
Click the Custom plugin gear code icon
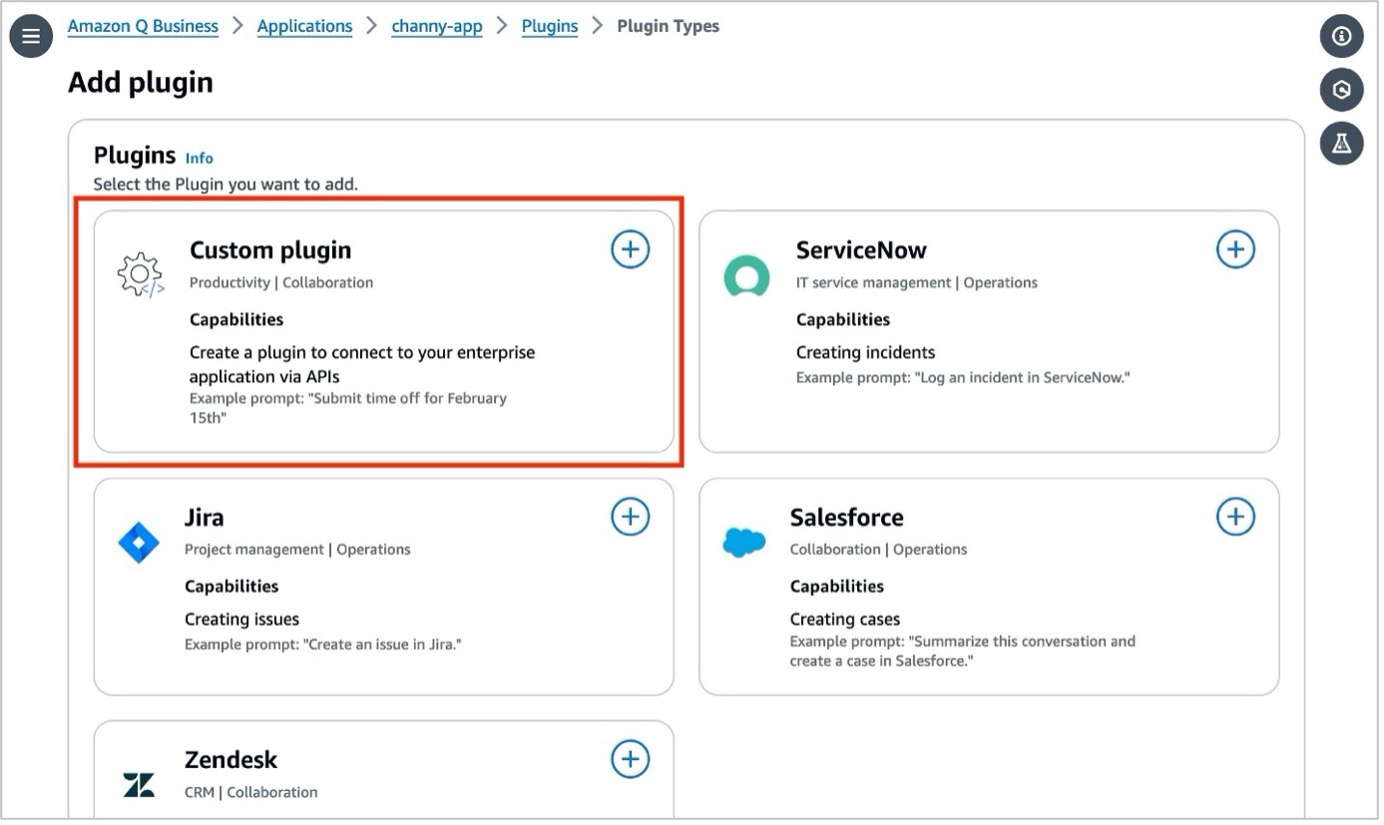141,275
